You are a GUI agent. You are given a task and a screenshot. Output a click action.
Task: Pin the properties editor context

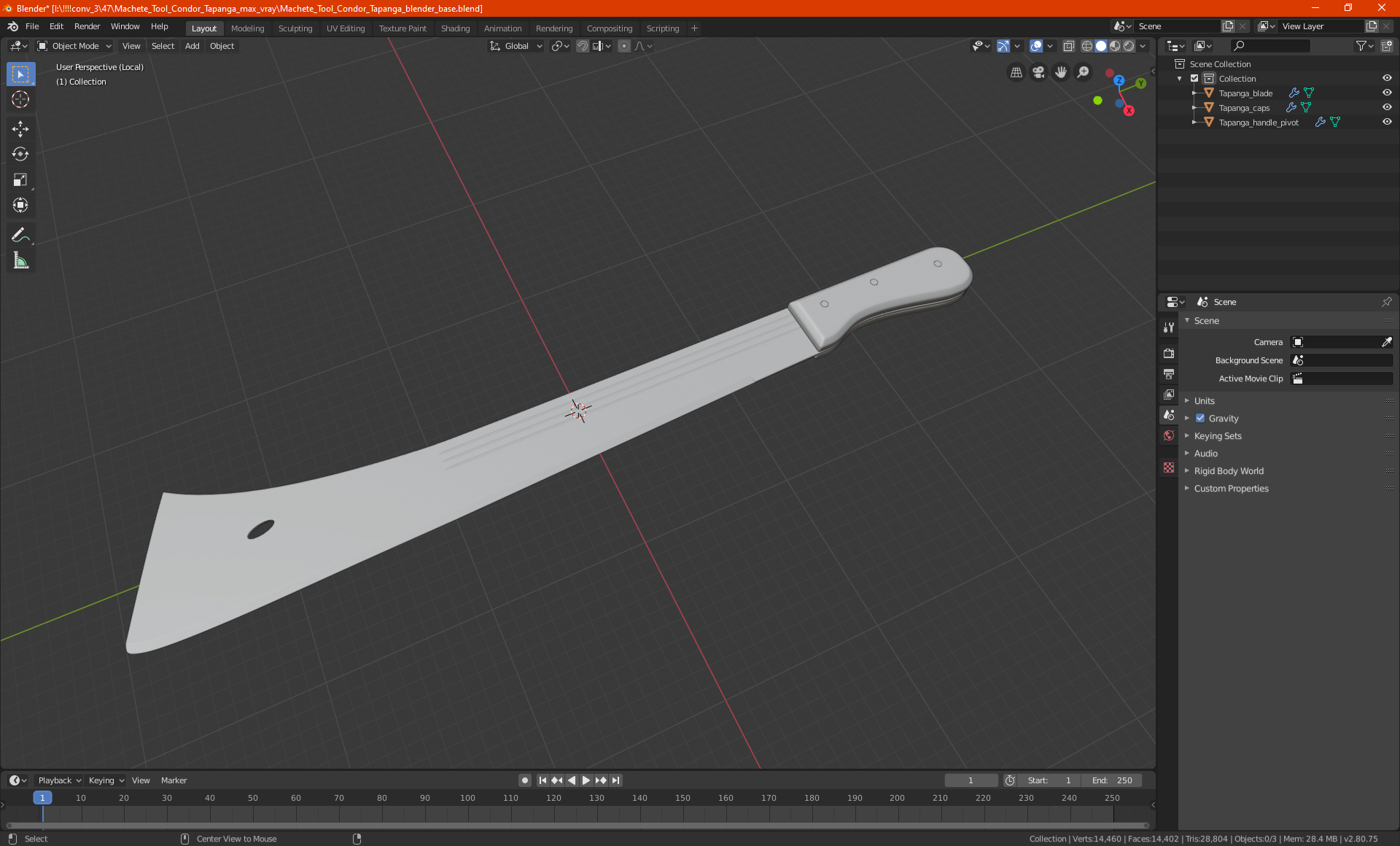pyautogui.click(x=1386, y=302)
